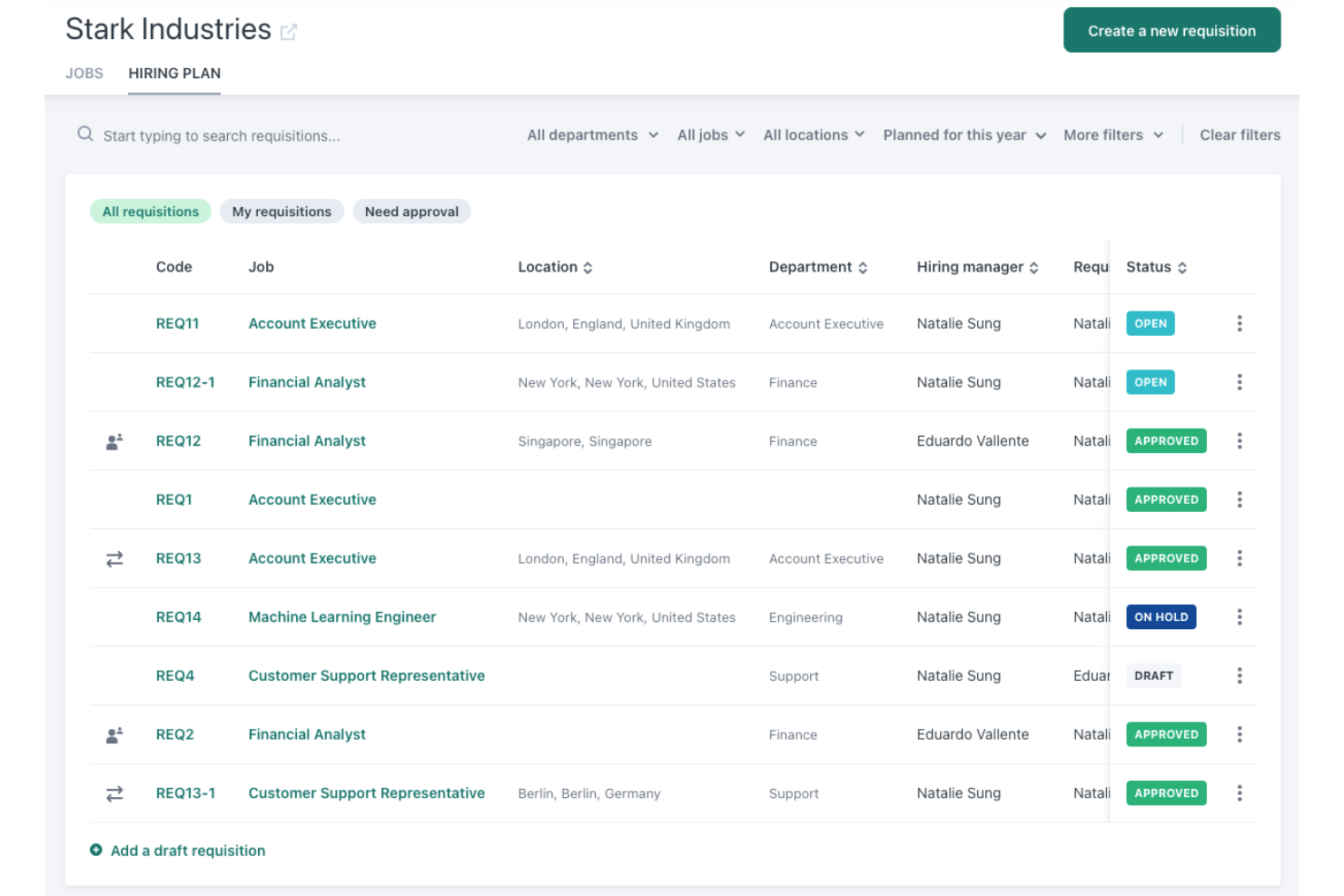Open the REQ14 requisition code link

(x=179, y=617)
